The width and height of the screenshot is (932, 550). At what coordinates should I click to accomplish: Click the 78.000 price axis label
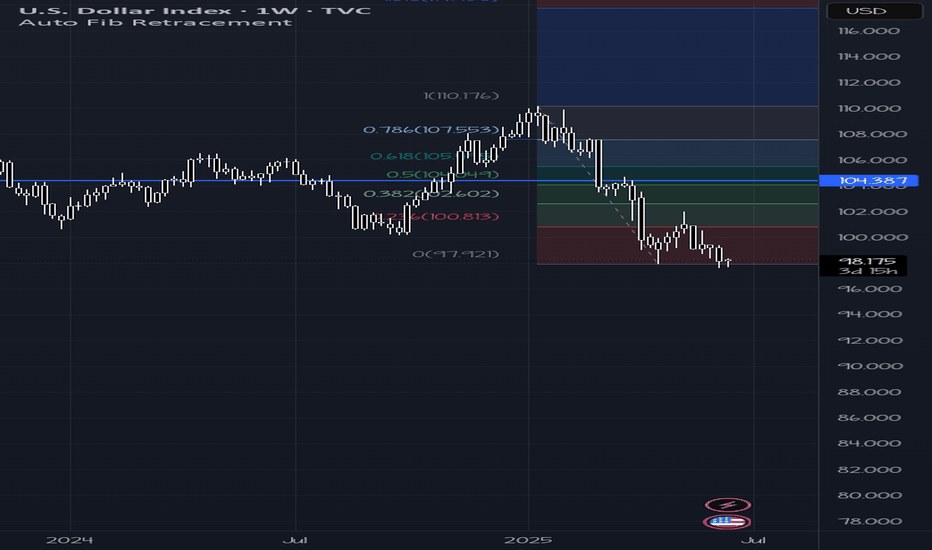(870, 521)
